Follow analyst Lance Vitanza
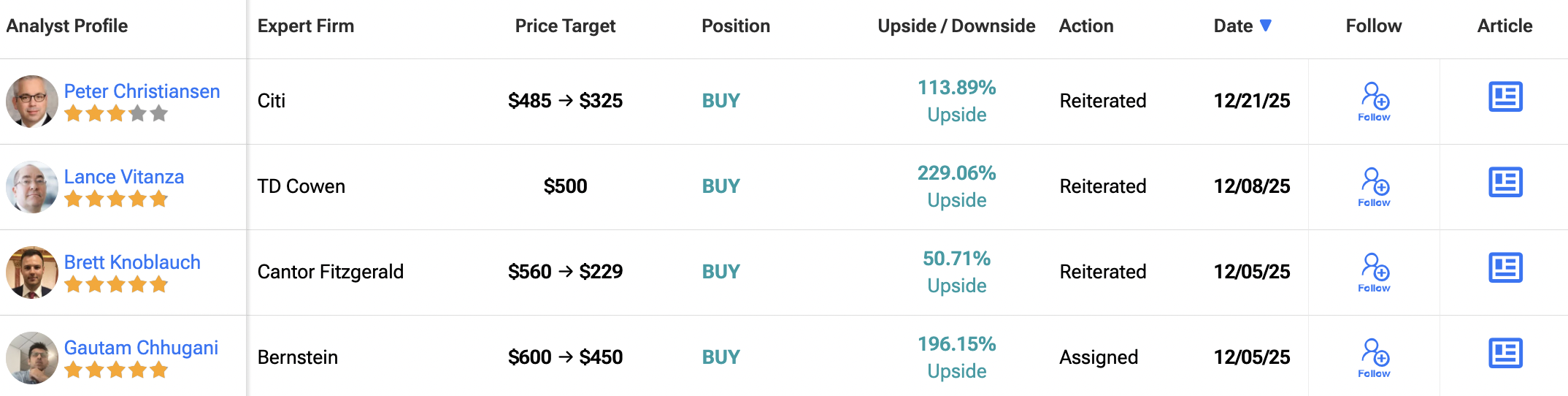This screenshot has width=1568, height=396. [1374, 186]
